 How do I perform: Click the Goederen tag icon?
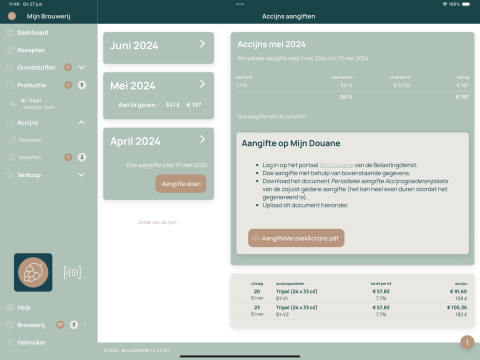12,140
